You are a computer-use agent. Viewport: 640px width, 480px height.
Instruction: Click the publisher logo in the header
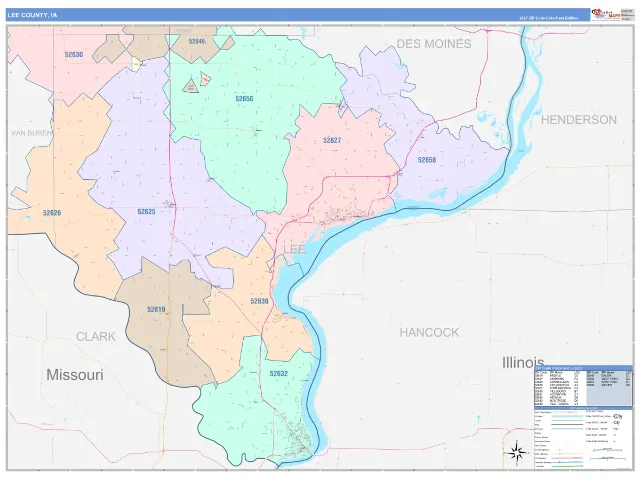pos(606,14)
